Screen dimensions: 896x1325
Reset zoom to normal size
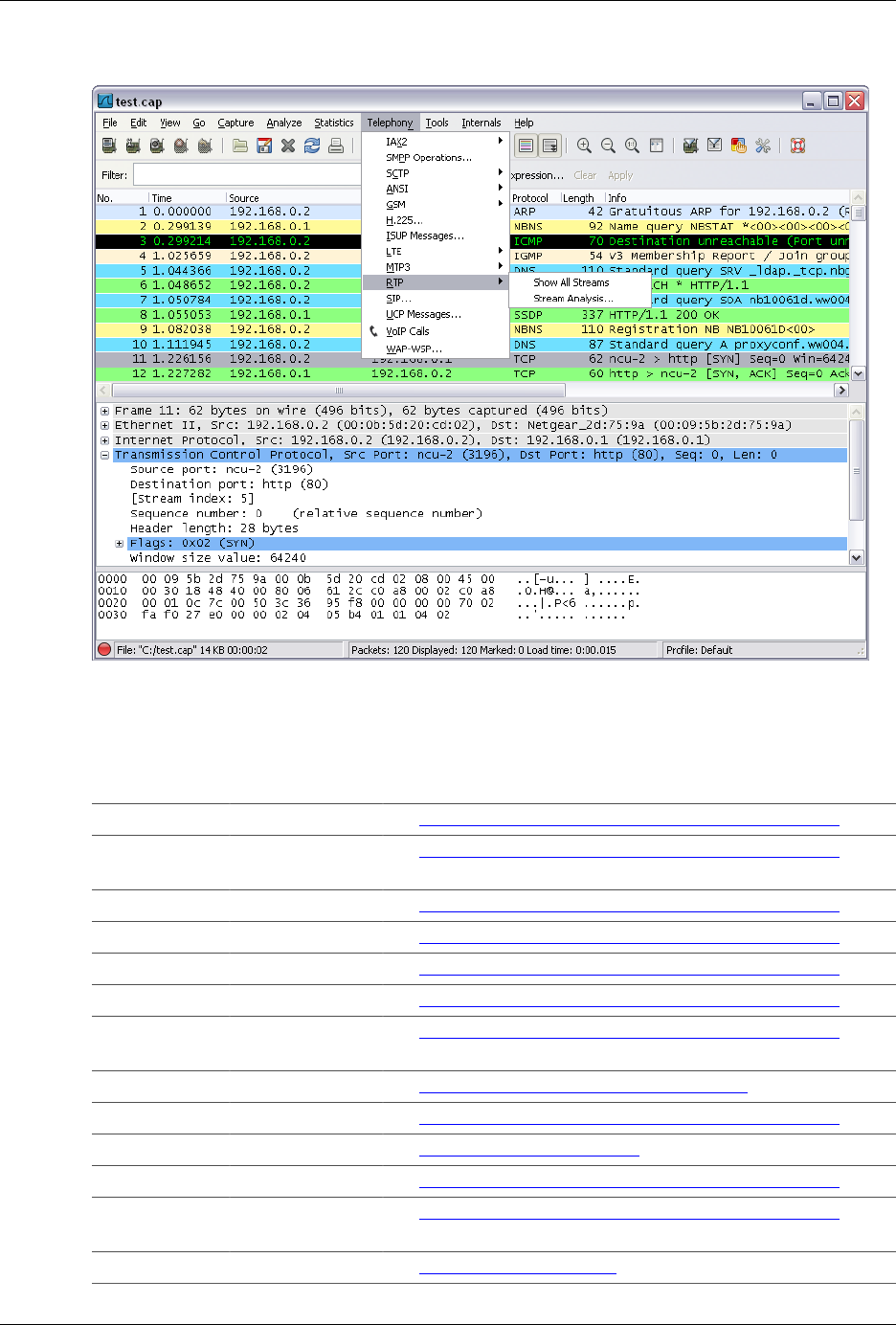point(632,146)
